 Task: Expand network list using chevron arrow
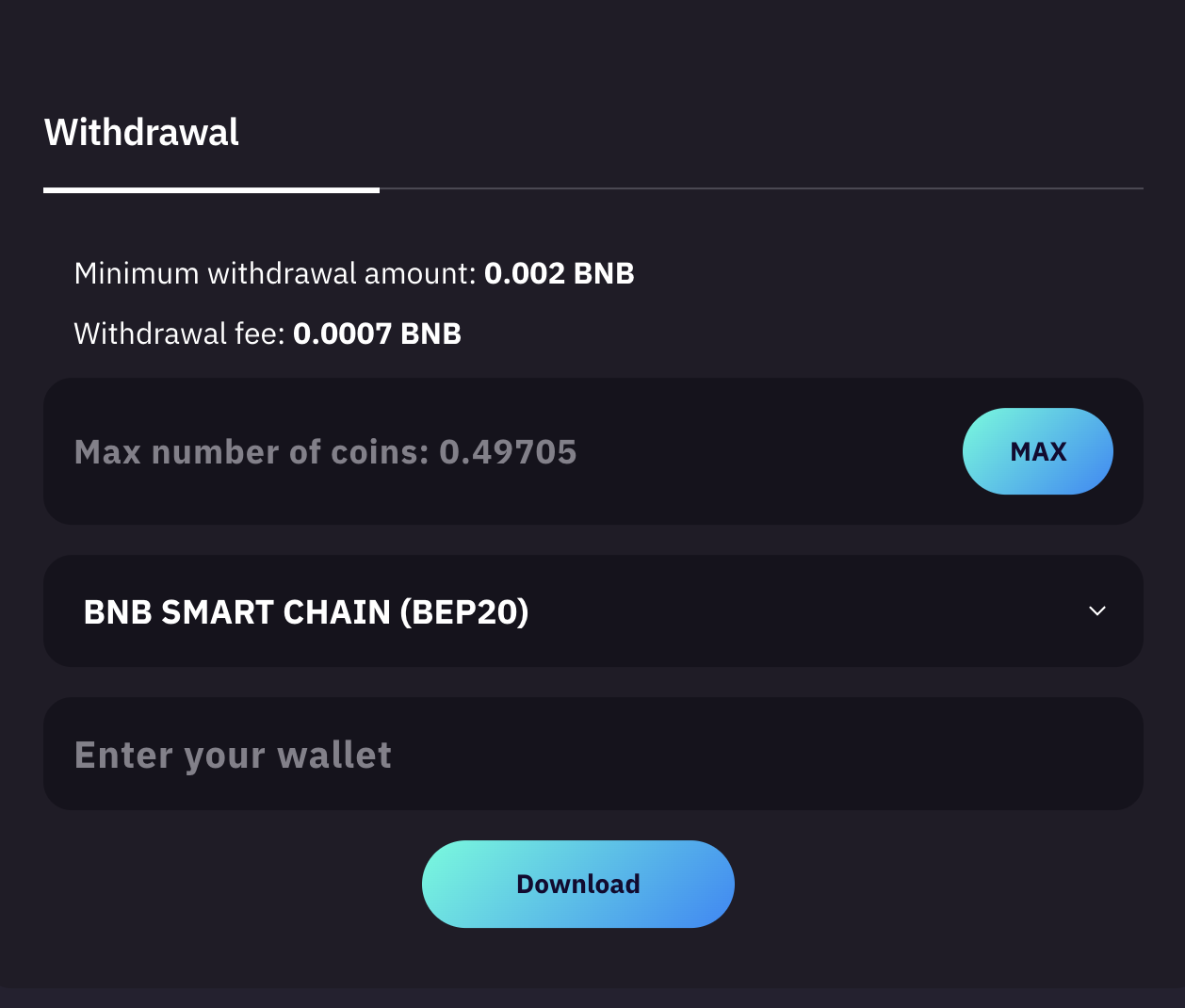(x=1096, y=611)
